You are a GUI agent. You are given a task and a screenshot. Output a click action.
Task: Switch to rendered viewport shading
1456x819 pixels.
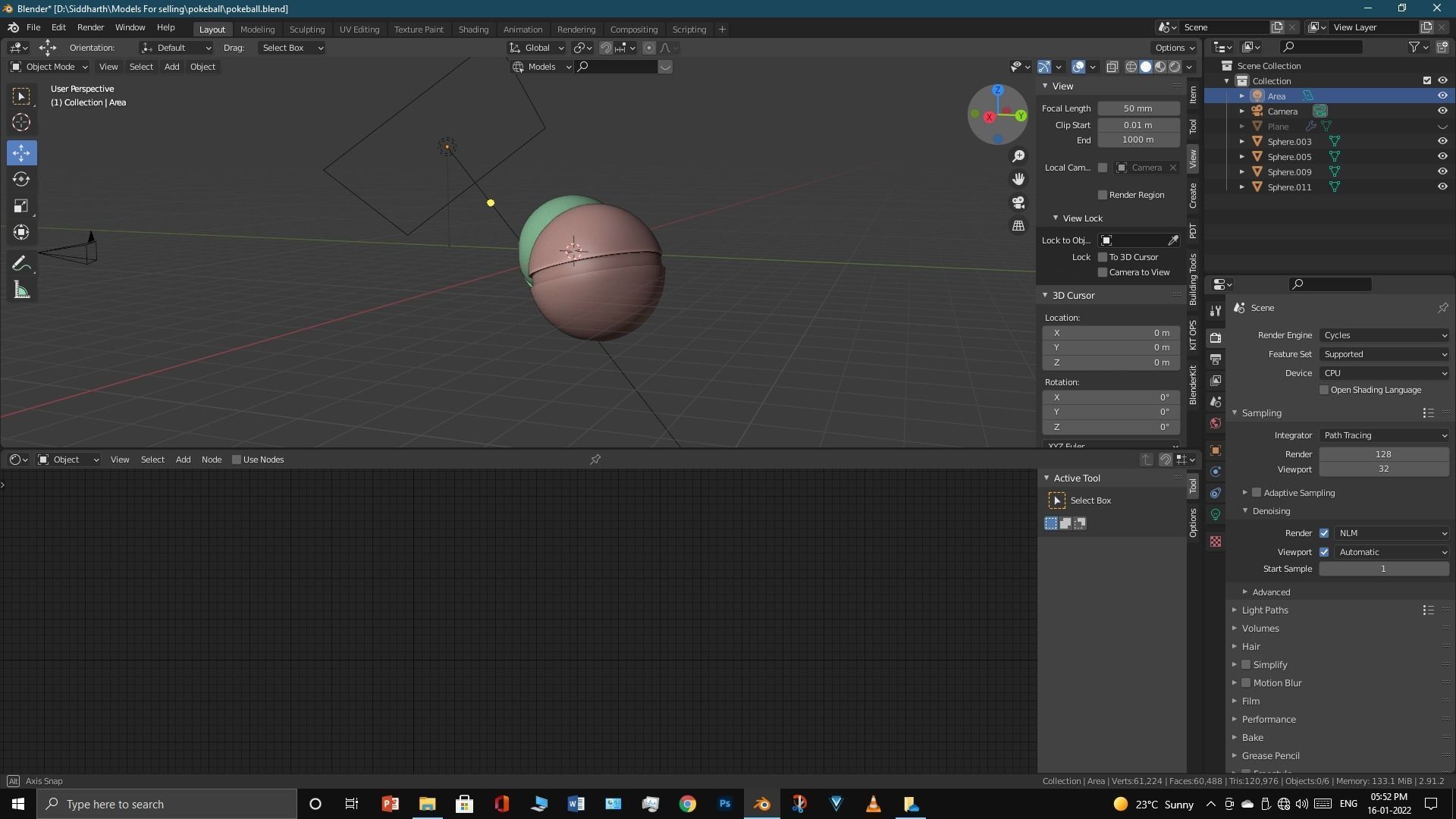(x=1175, y=67)
